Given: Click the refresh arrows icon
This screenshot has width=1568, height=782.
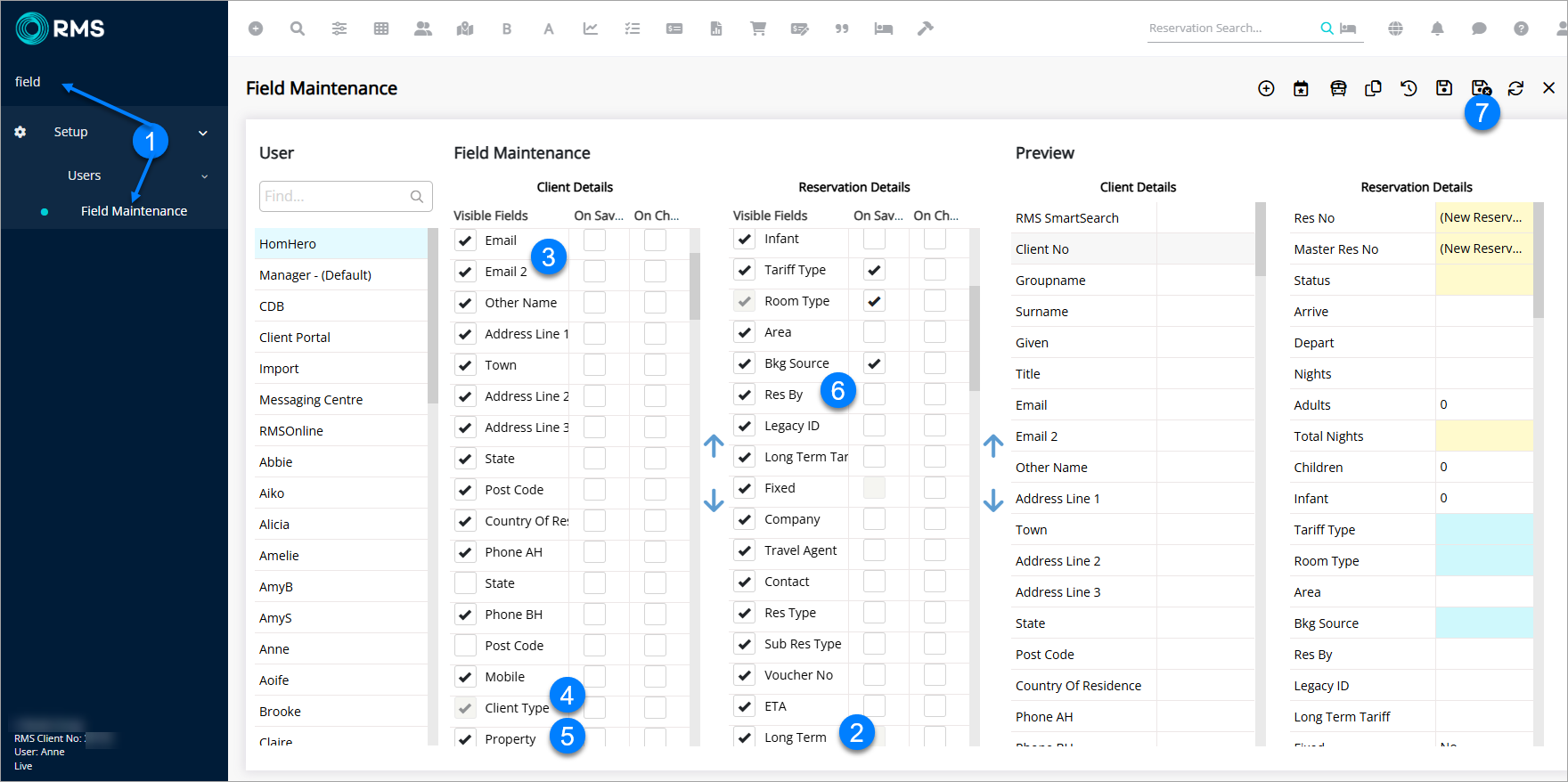Looking at the screenshot, I should click(x=1515, y=88).
